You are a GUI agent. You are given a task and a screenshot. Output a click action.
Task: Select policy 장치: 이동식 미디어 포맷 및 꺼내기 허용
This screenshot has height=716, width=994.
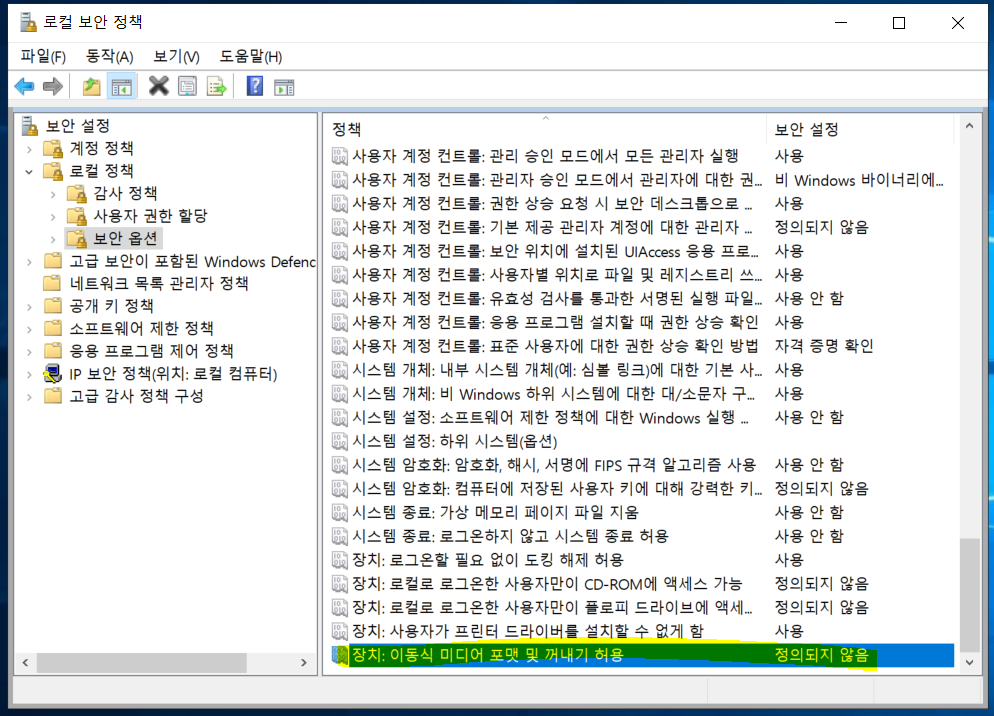coord(642,655)
